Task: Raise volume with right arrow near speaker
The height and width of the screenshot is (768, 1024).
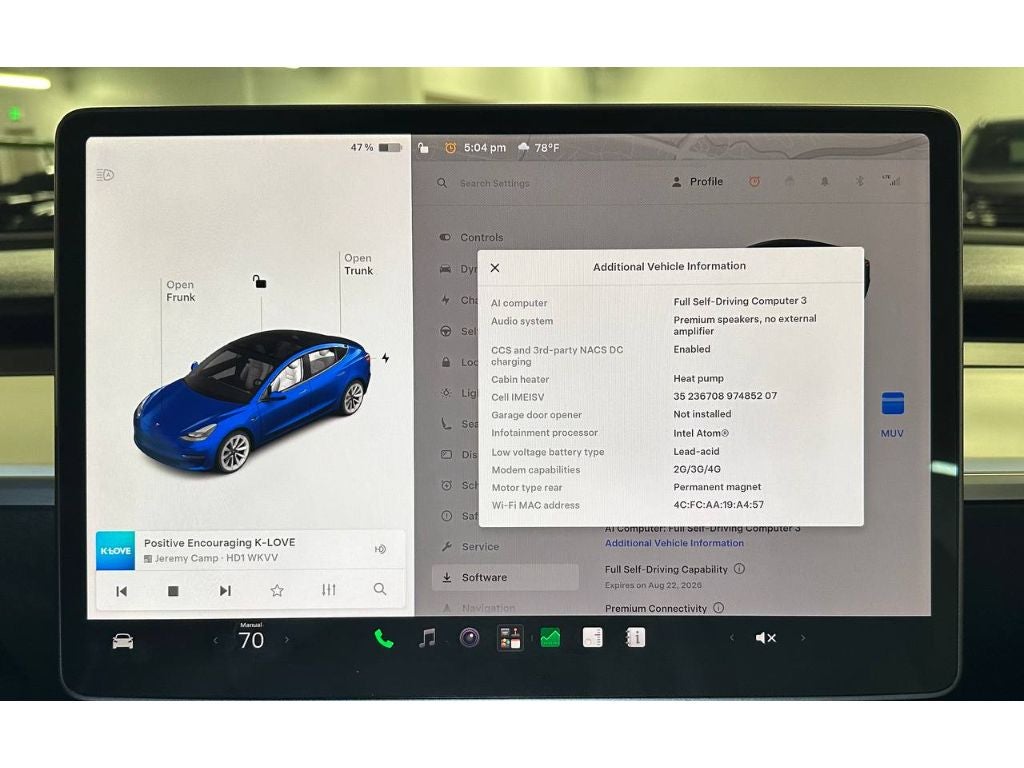Action: click(x=803, y=637)
